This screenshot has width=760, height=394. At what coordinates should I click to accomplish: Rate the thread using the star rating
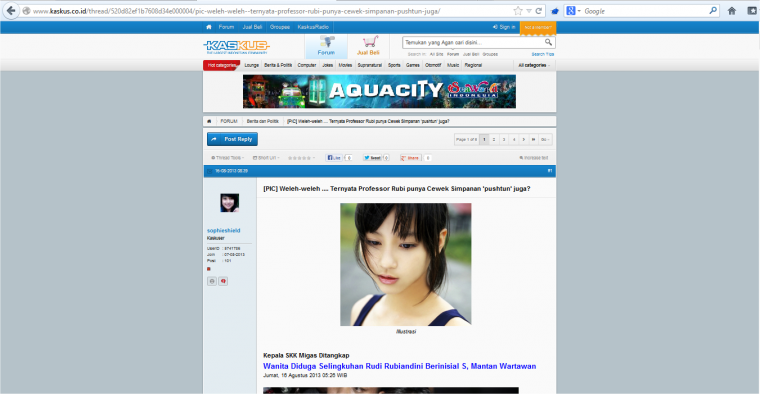pyautogui.click(x=299, y=158)
